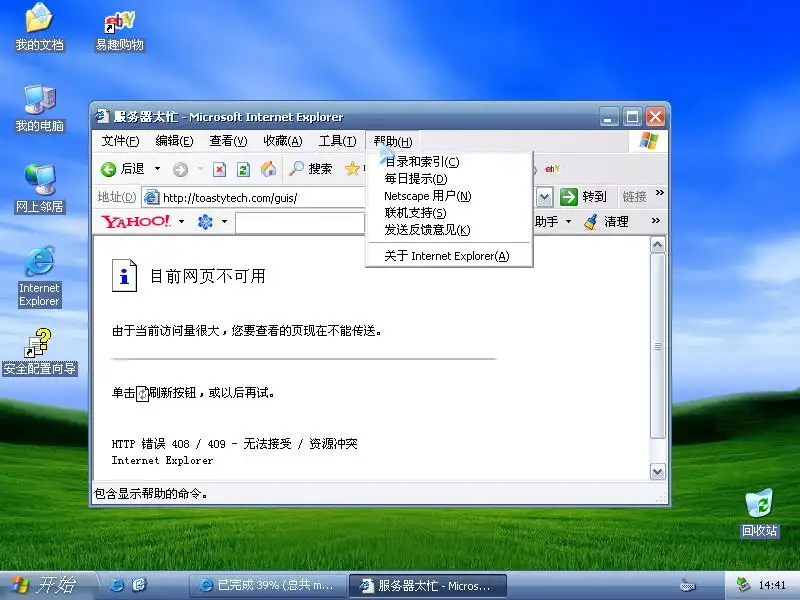This screenshot has height=600, width=800.
Task: Open the 编辑(E) menu
Action: click(174, 141)
